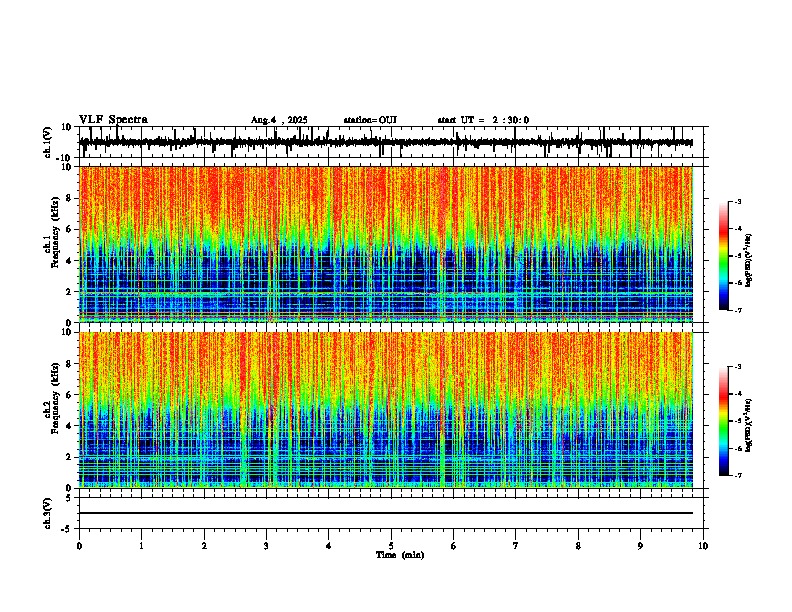Click the ch.1 "Frequency (kHz)" axis label
792x612 pixels.
(x=56, y=233)
